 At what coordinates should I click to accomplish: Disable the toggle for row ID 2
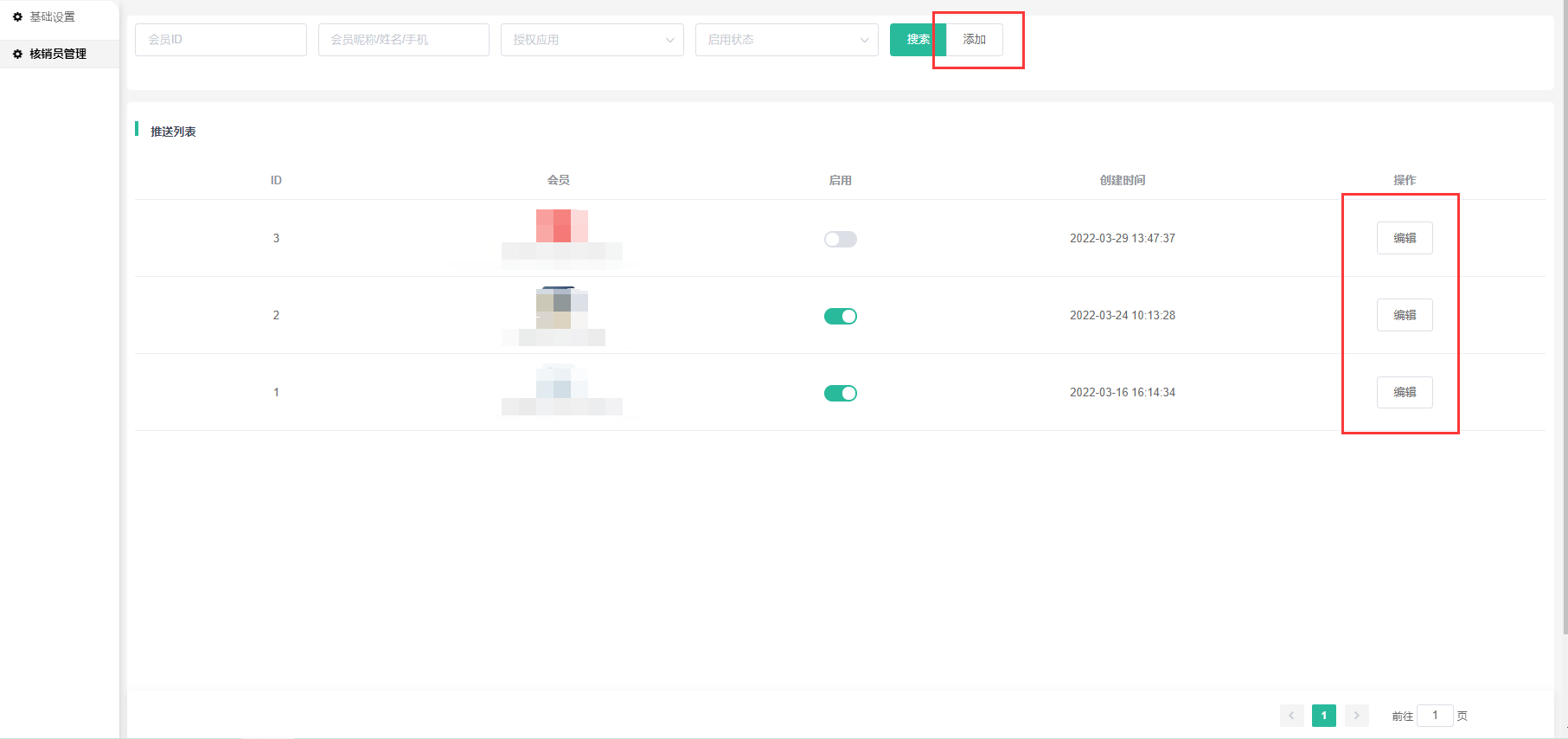[840, 316]
